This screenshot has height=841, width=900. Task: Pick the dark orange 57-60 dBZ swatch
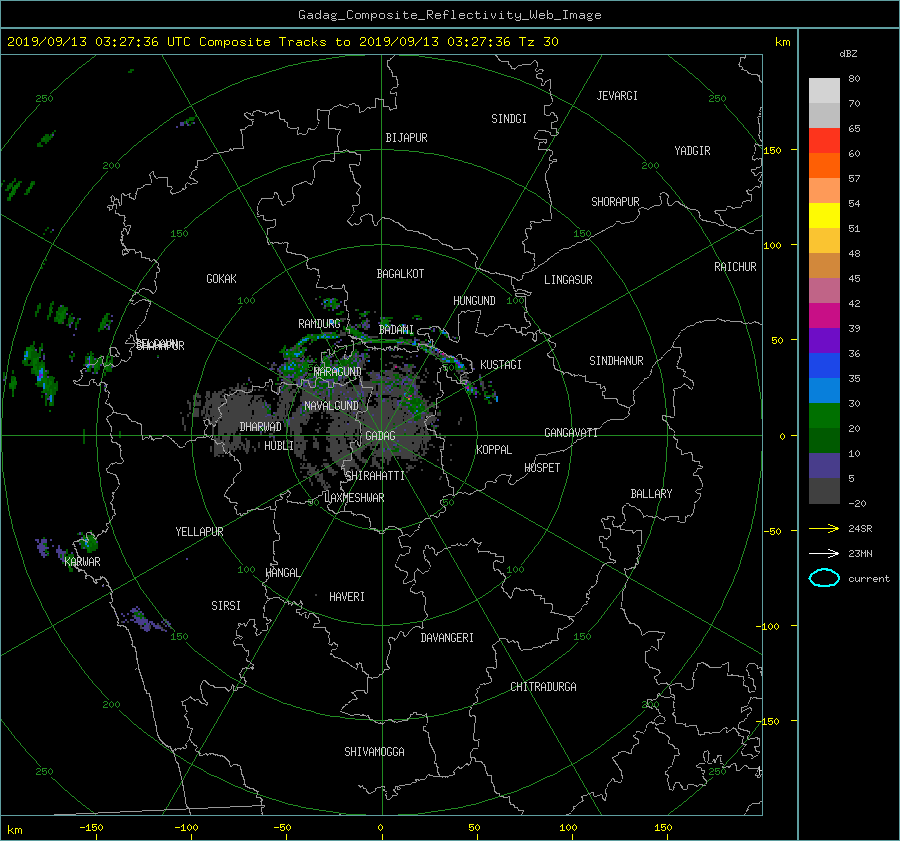coord(824,166)
